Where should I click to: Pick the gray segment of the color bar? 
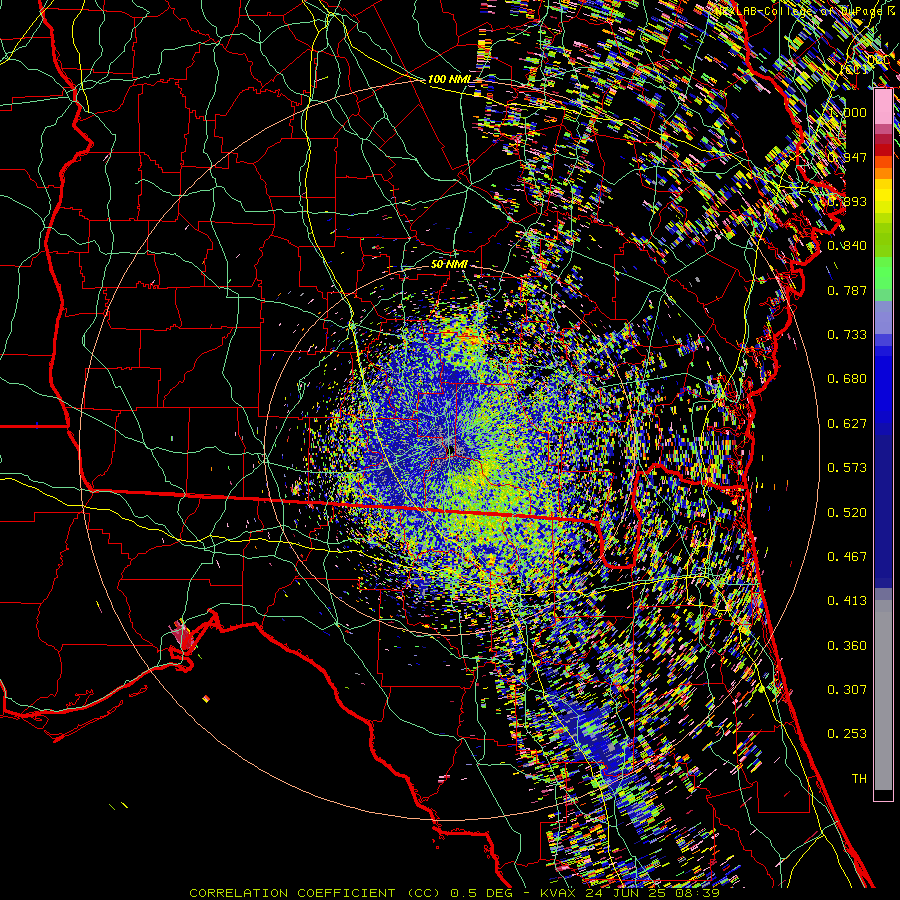click(x=883, y=695)
